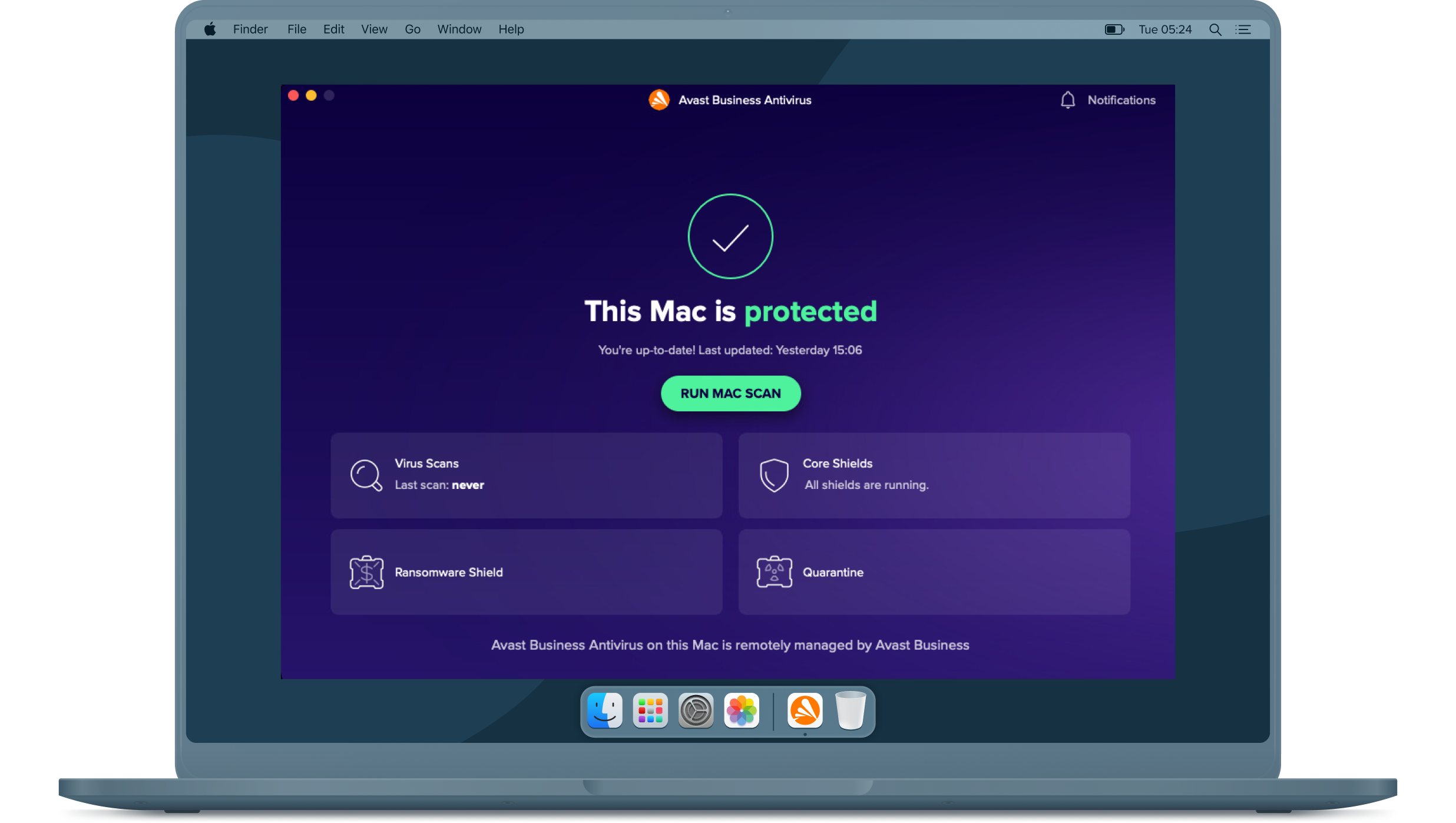Click the Virus Scans panel icon

[365, 475]
